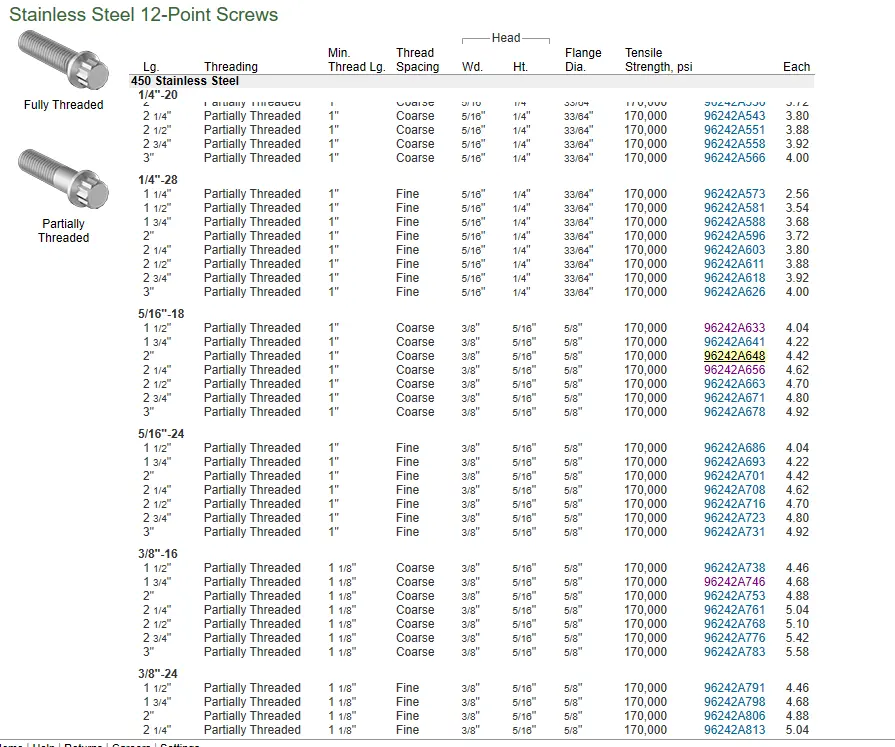895x747 pixels.
Task: Open part number 96242A671
Action: point(734,398)
